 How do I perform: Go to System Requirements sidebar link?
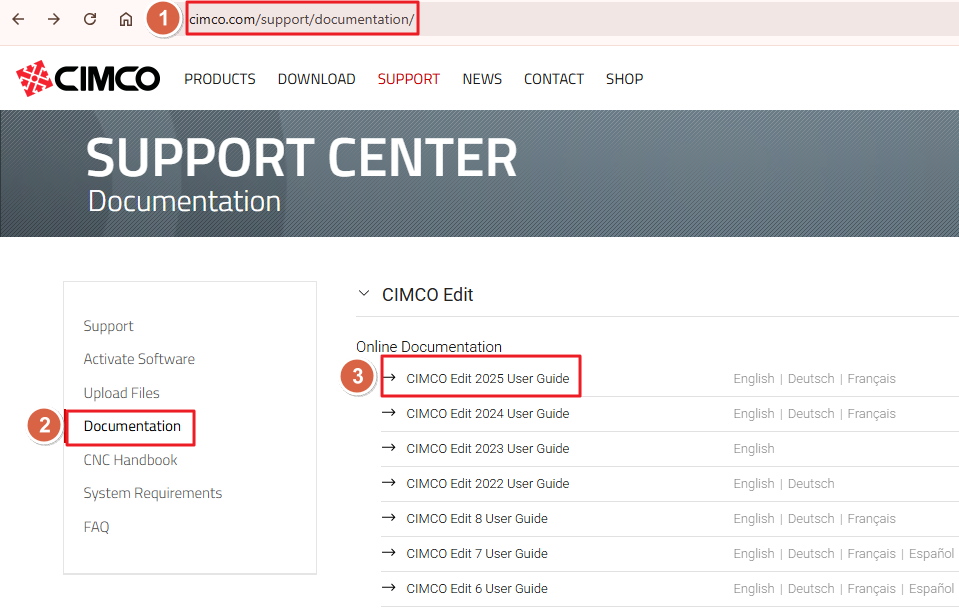click(152, 494)
